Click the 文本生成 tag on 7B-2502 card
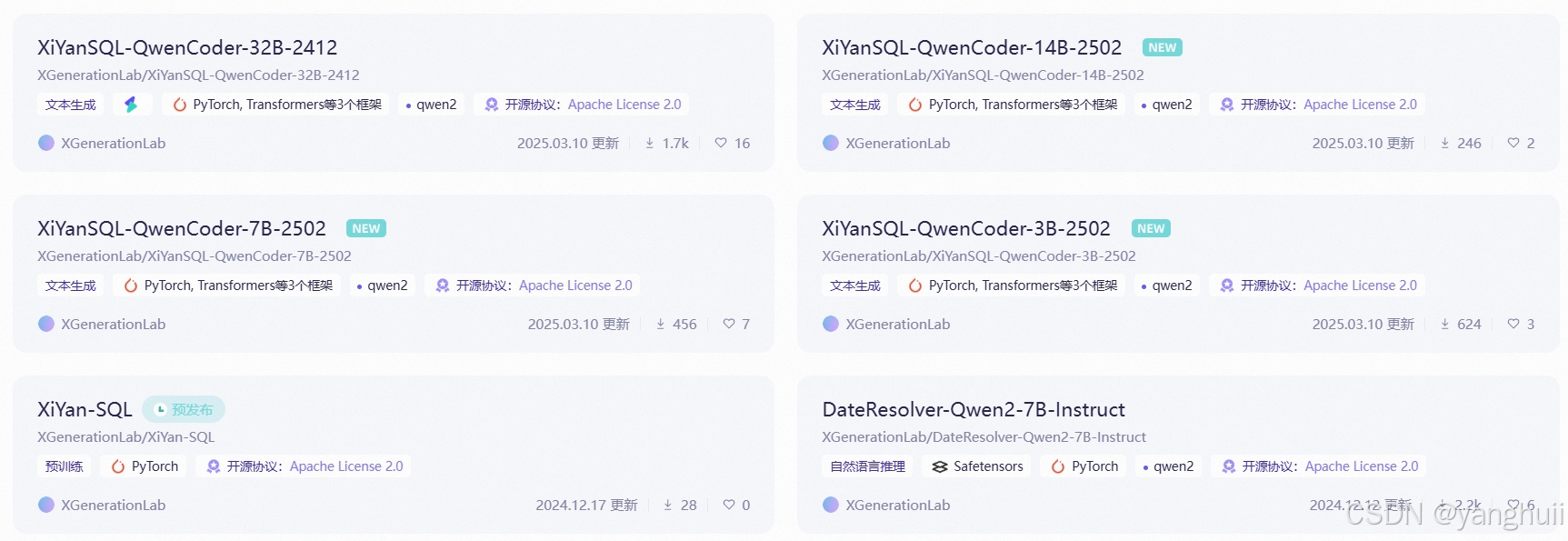The width and height of the screenshot is (1568, 541). (71, 286)
